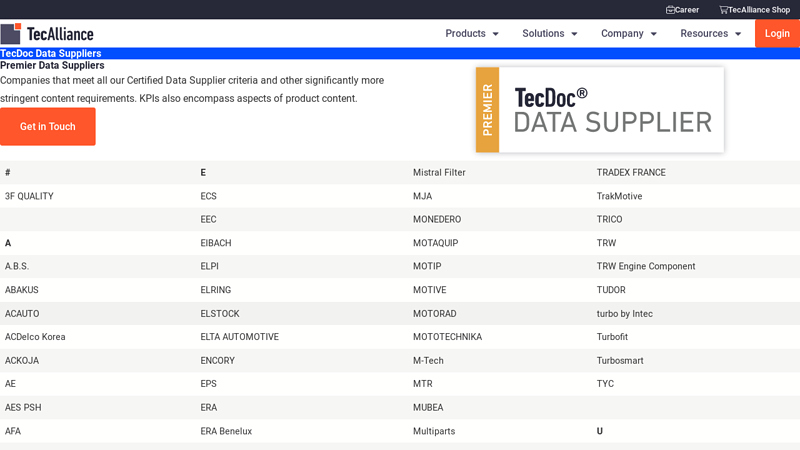
Task: Expand the Products dropdown arrow
Action: pos(495,34)
